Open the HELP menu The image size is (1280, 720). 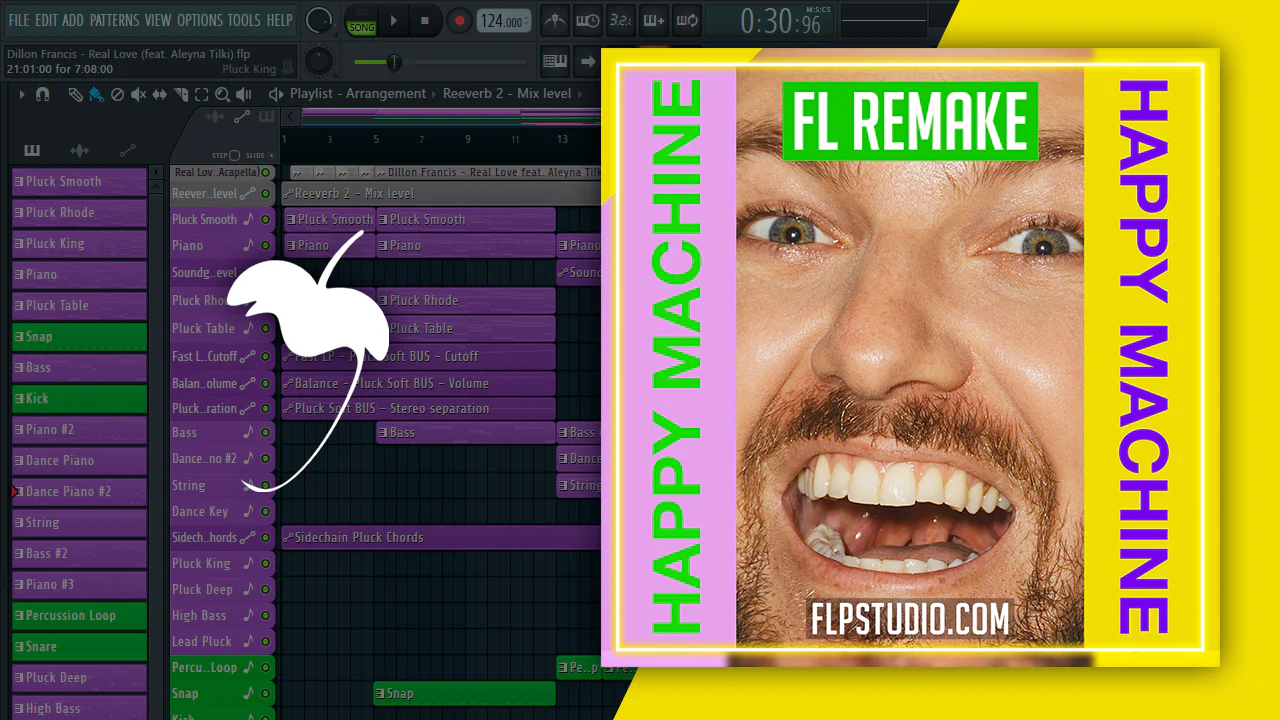(x=279, y=20)
